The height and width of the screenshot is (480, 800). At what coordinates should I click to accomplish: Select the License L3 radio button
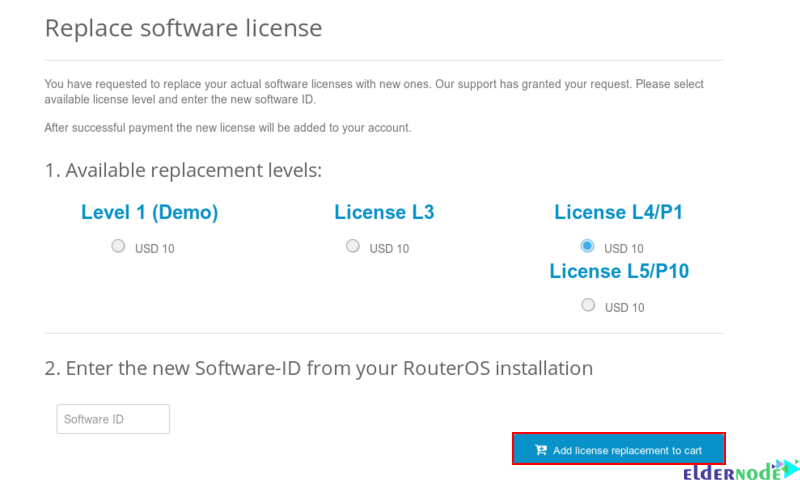tap(353, 246)
